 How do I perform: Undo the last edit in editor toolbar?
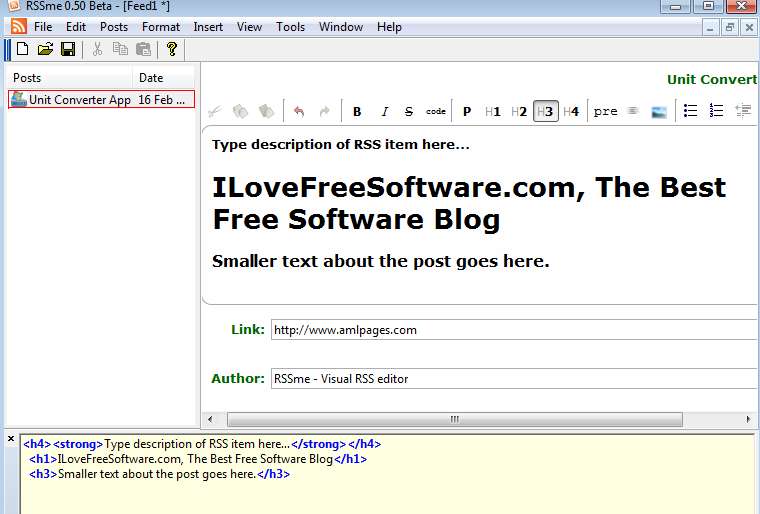click(299, 112)
